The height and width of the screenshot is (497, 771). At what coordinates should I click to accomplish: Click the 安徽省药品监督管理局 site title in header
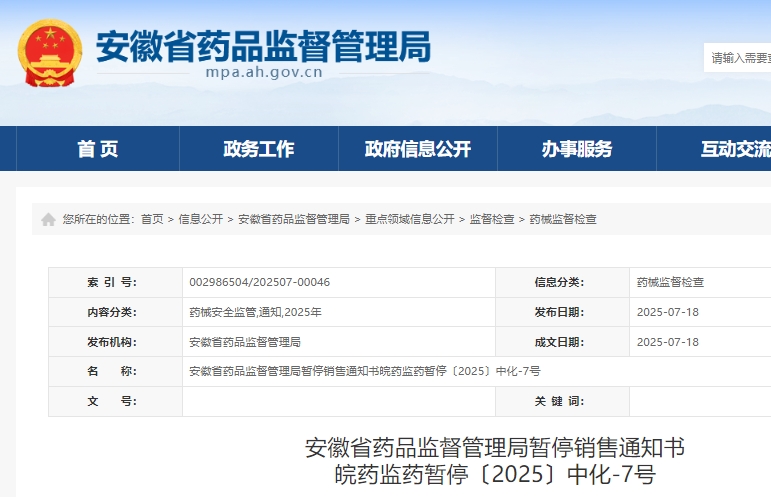[x=263, y=45]
